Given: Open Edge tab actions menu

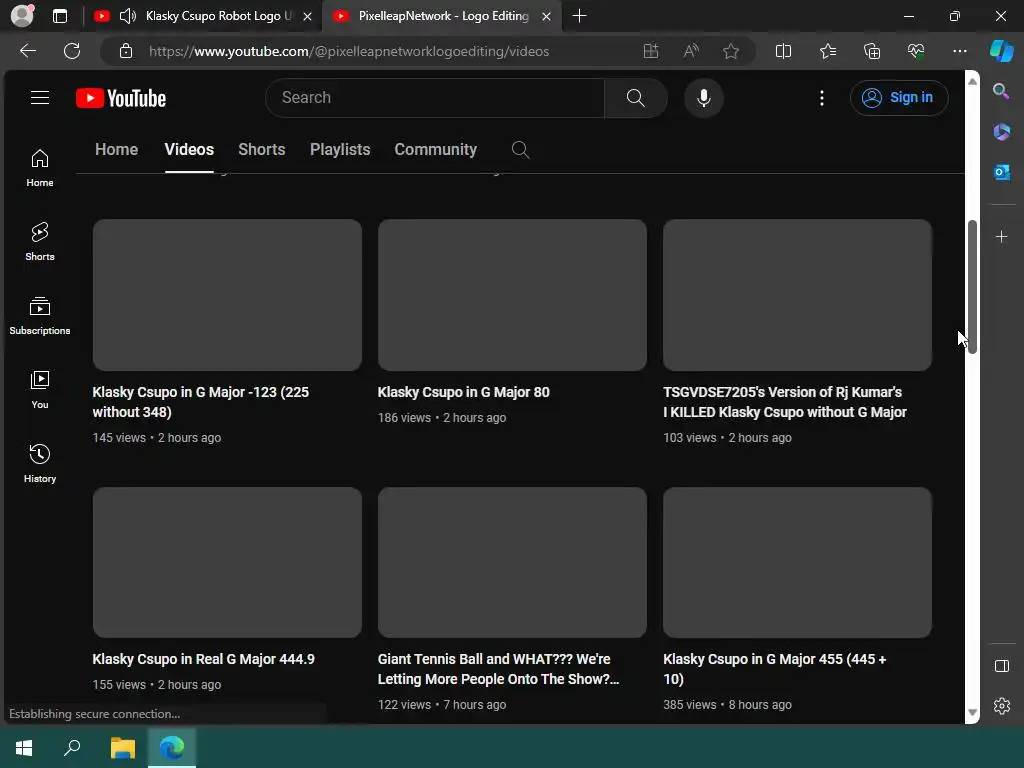Looking at the screenshot, I should (x=60, y=16).
